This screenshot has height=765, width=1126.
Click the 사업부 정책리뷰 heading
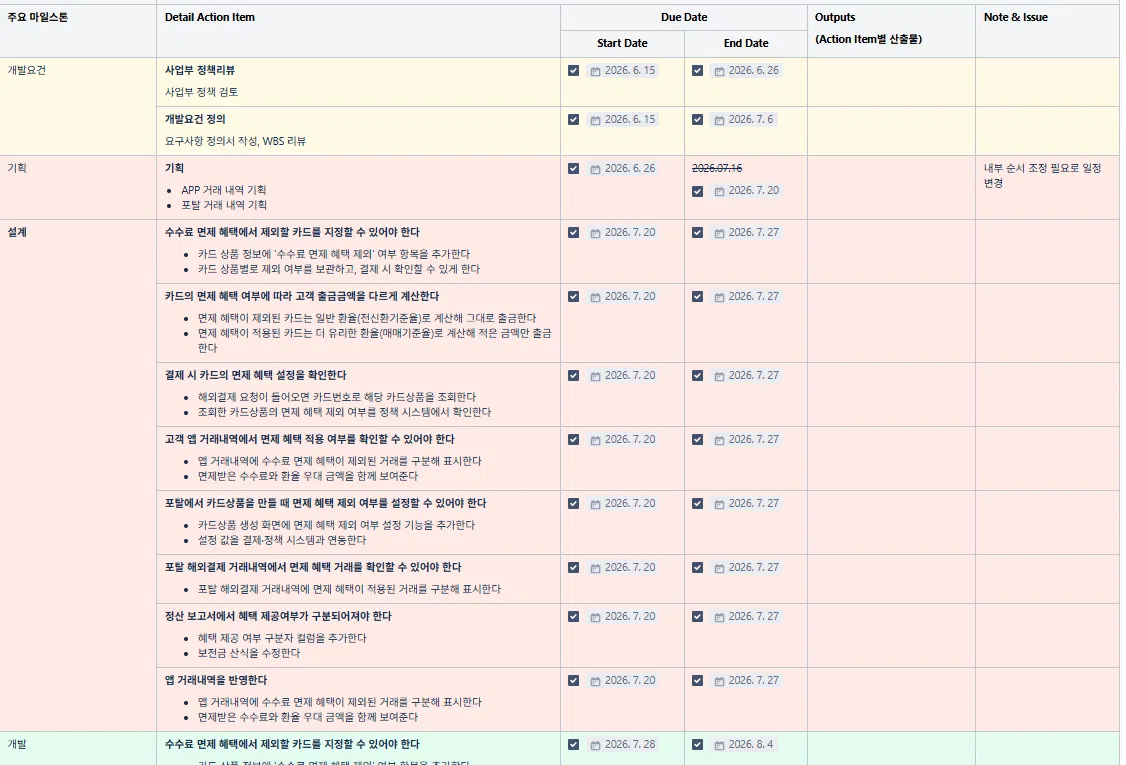[x=200, y=70]
